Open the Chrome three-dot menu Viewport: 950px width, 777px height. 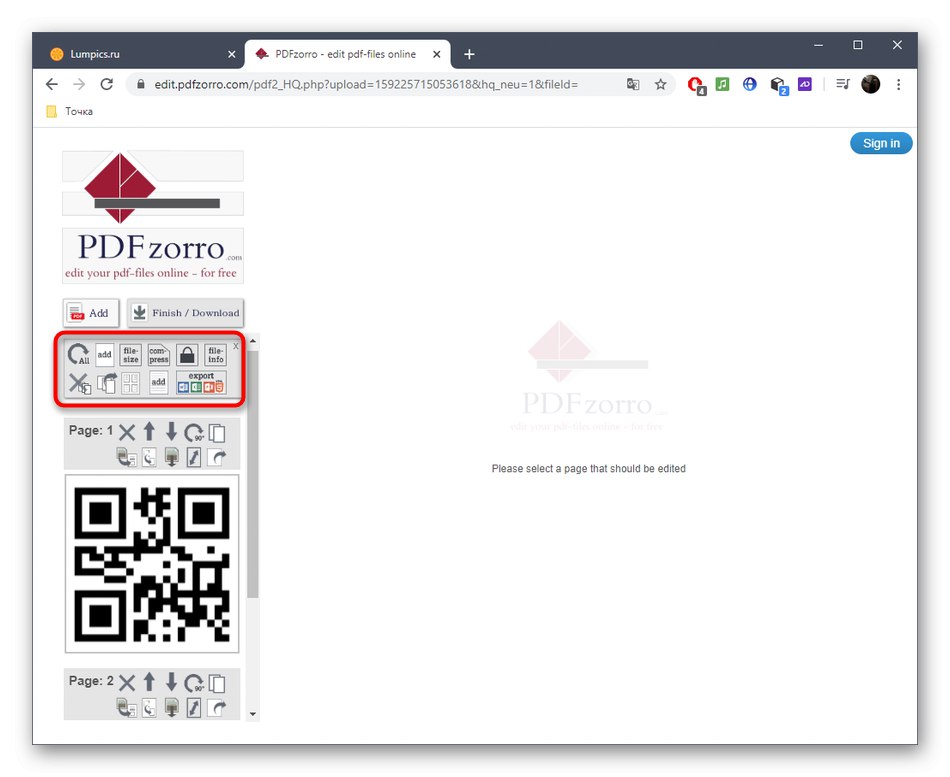[899, 84]
